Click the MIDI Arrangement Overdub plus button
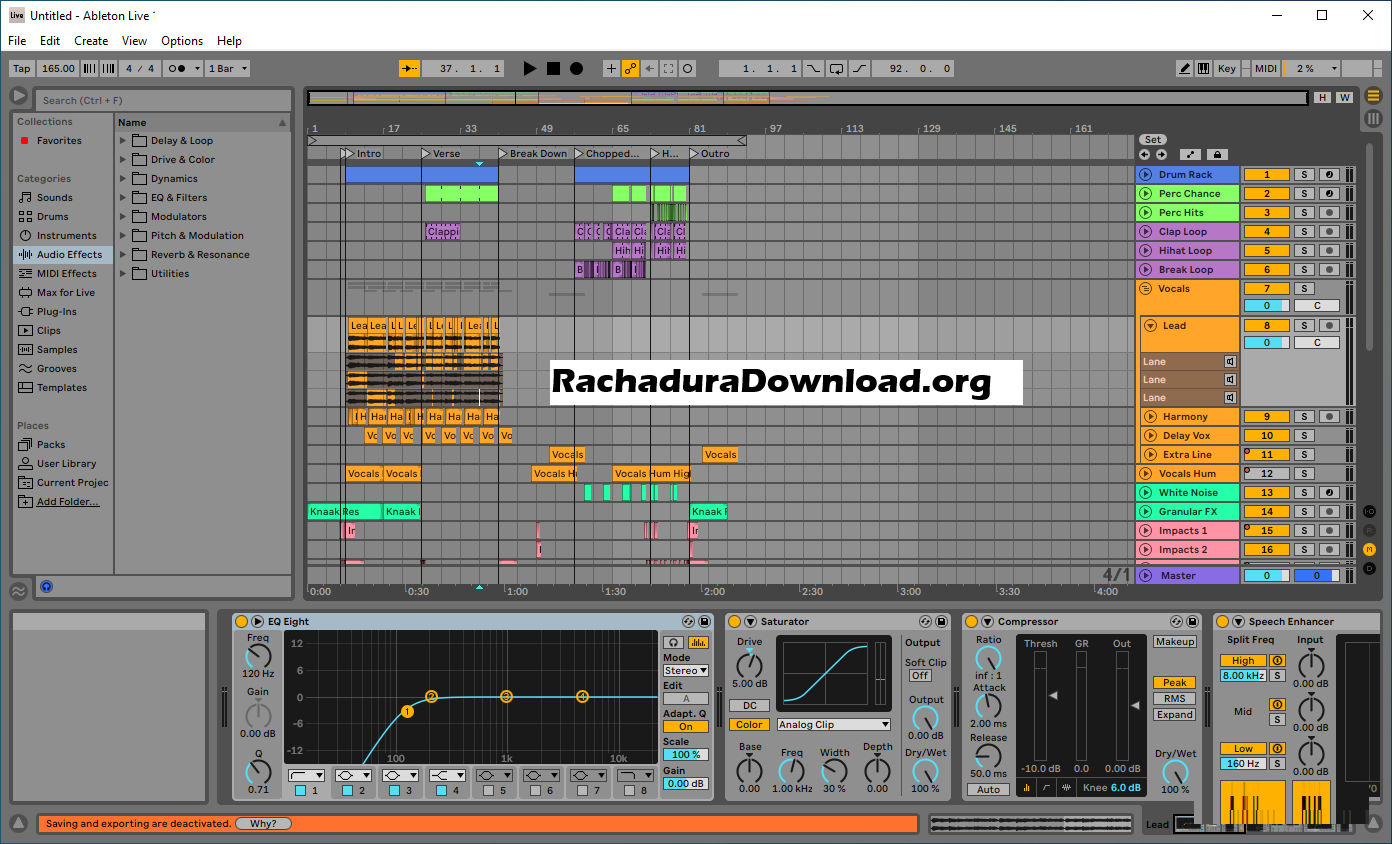 click(x=611, y=68)
